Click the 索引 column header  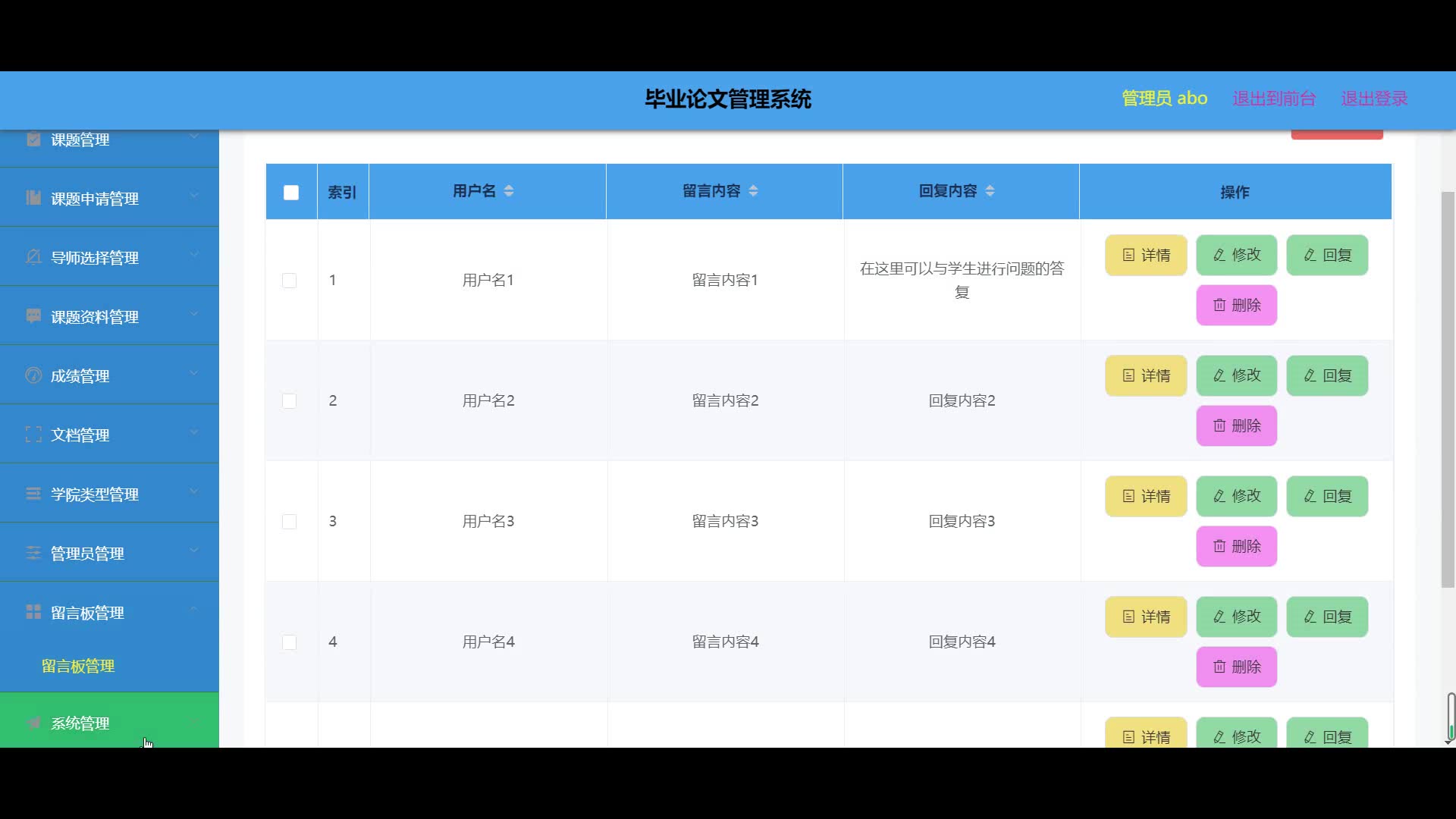coord(343,193)
